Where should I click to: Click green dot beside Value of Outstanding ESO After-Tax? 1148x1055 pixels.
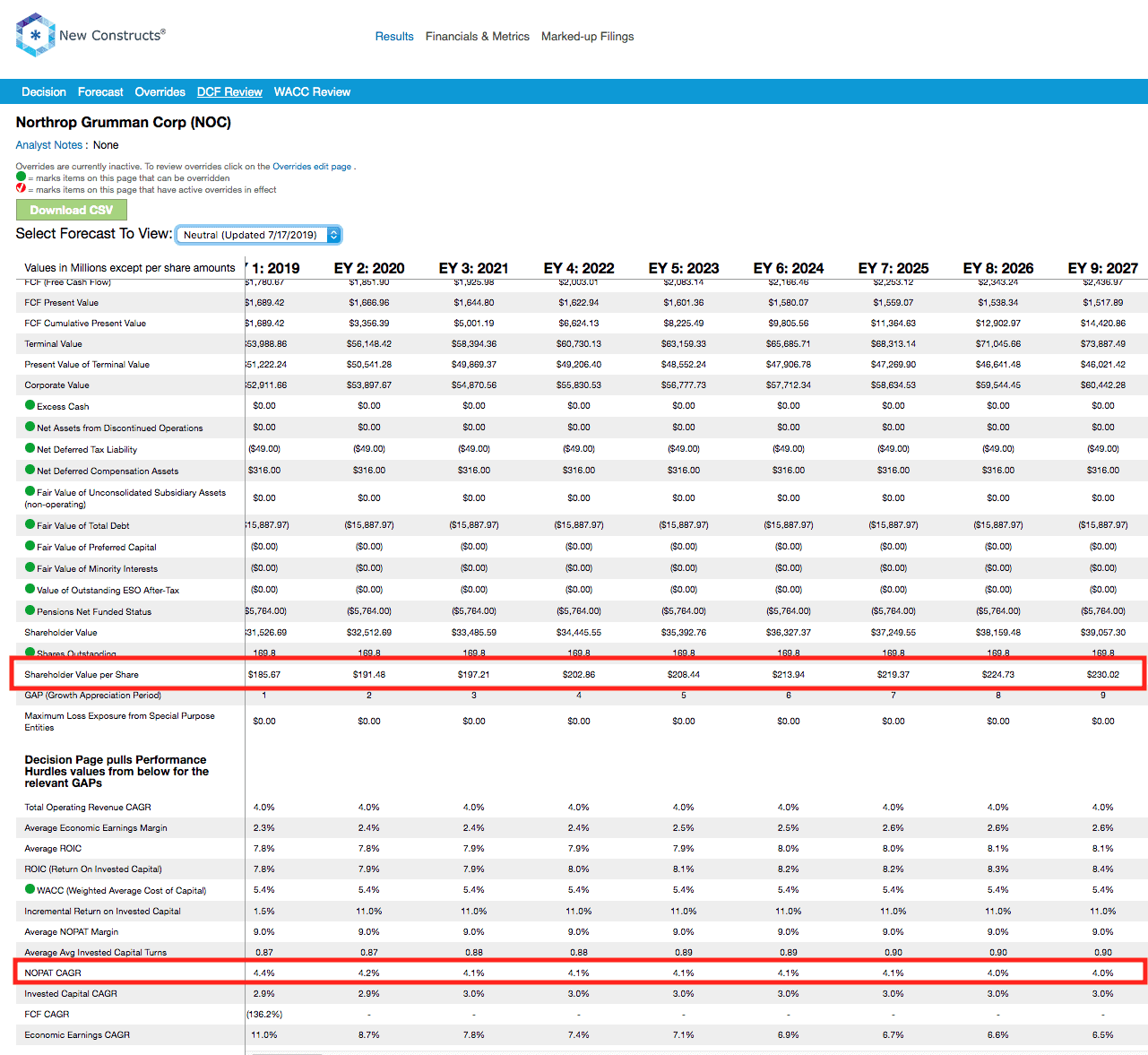coord(30,589)
